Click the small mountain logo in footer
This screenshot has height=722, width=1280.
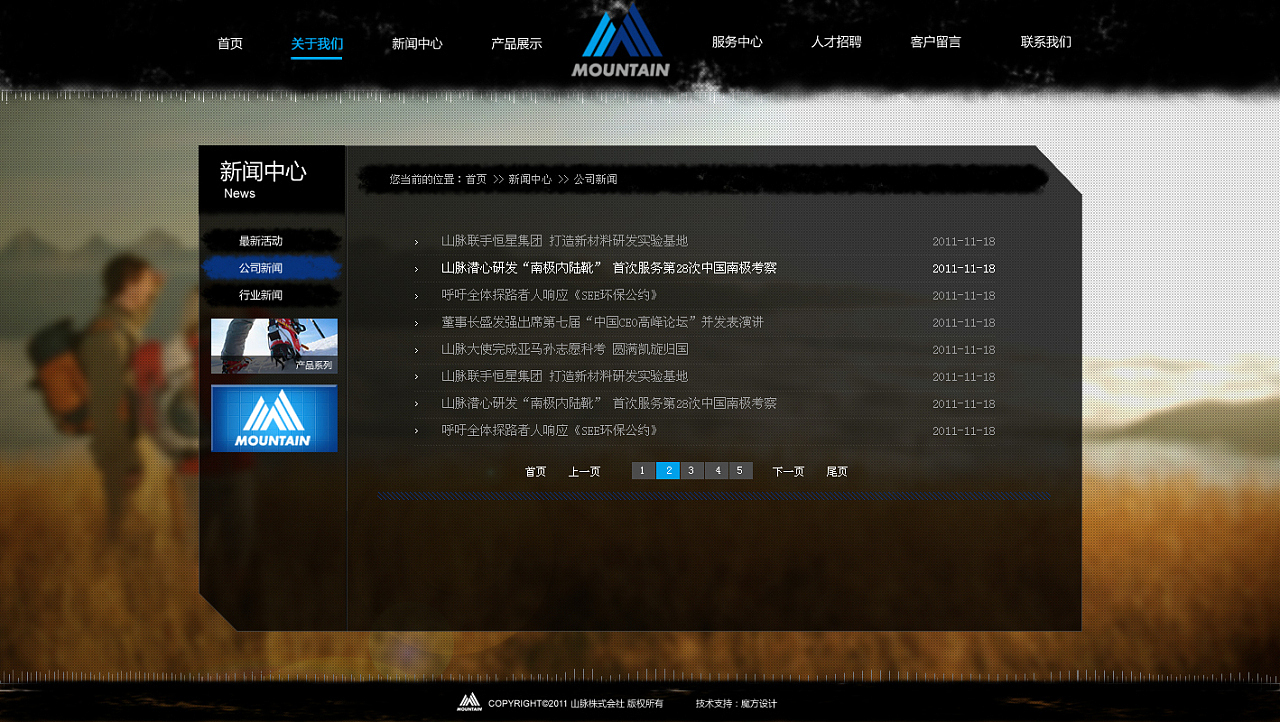coord(469,702)
